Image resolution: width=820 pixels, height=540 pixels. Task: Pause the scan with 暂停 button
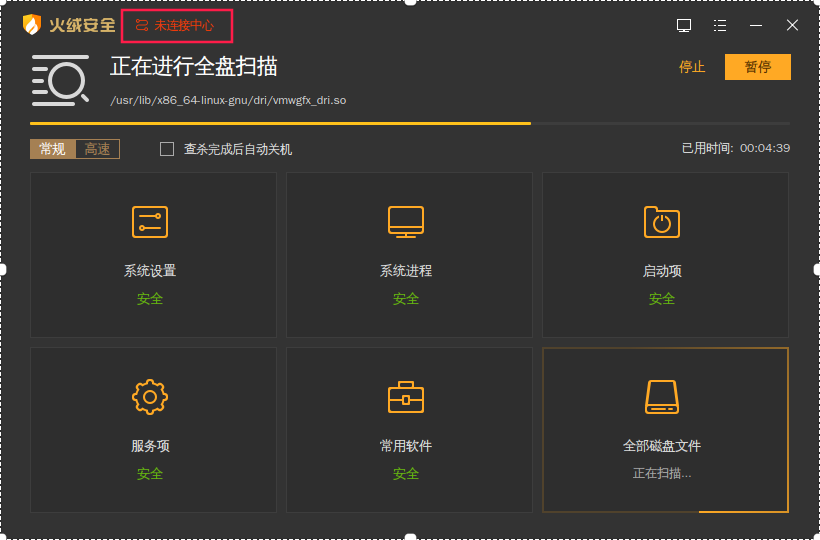[757, 67]
